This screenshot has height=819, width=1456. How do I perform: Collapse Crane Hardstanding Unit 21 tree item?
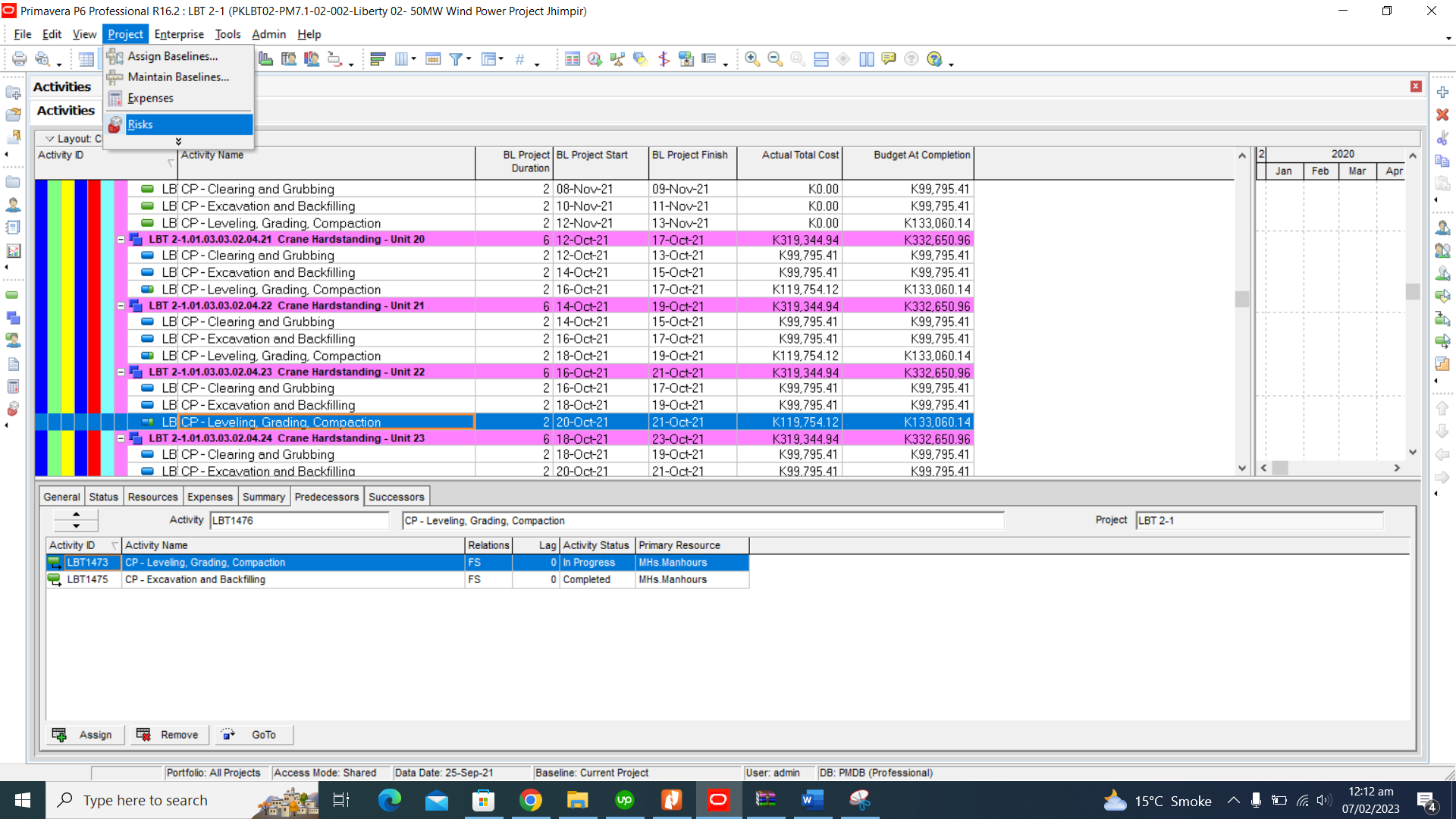pyautogui.click(x=121, y=305)
